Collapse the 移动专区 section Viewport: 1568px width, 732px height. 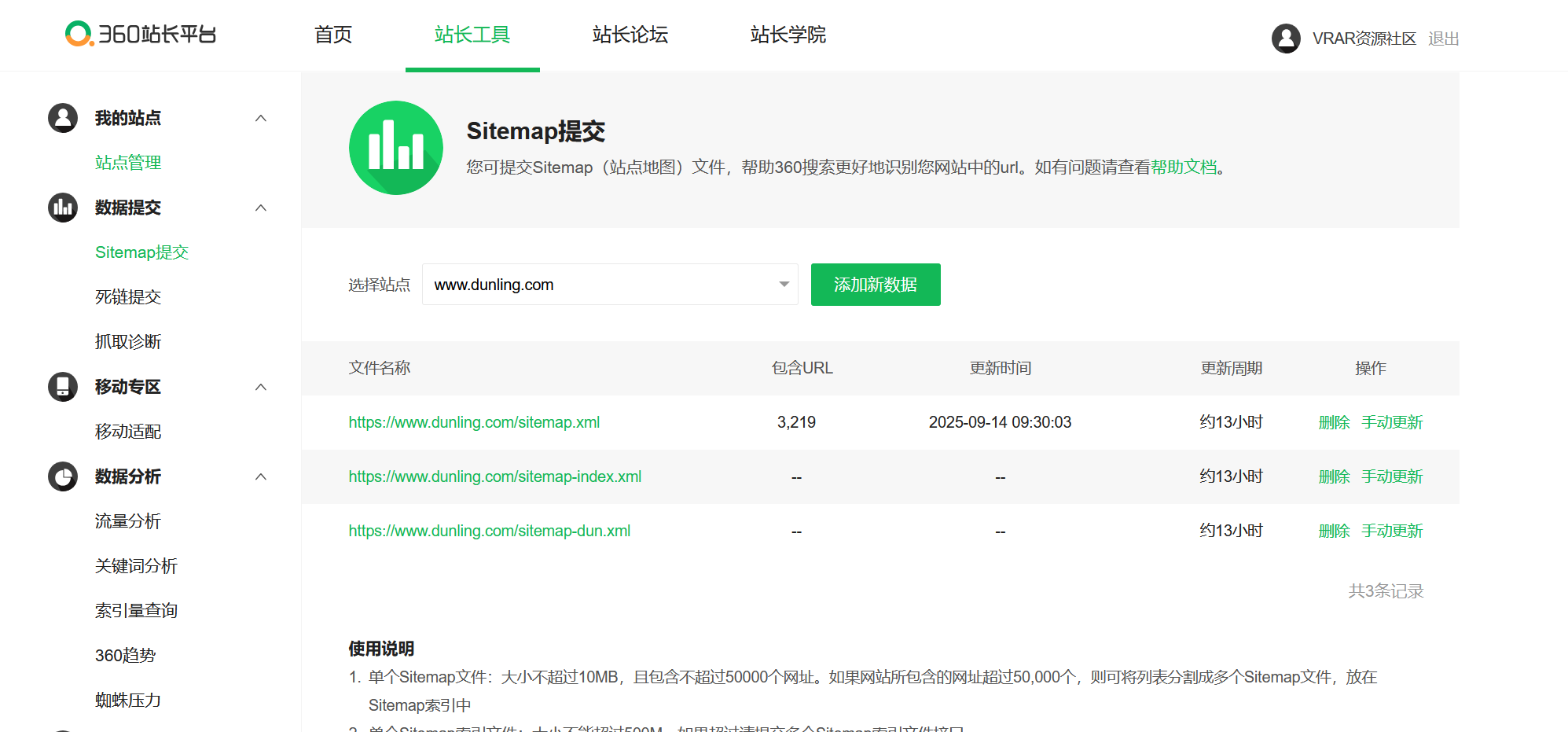point(261,387)
